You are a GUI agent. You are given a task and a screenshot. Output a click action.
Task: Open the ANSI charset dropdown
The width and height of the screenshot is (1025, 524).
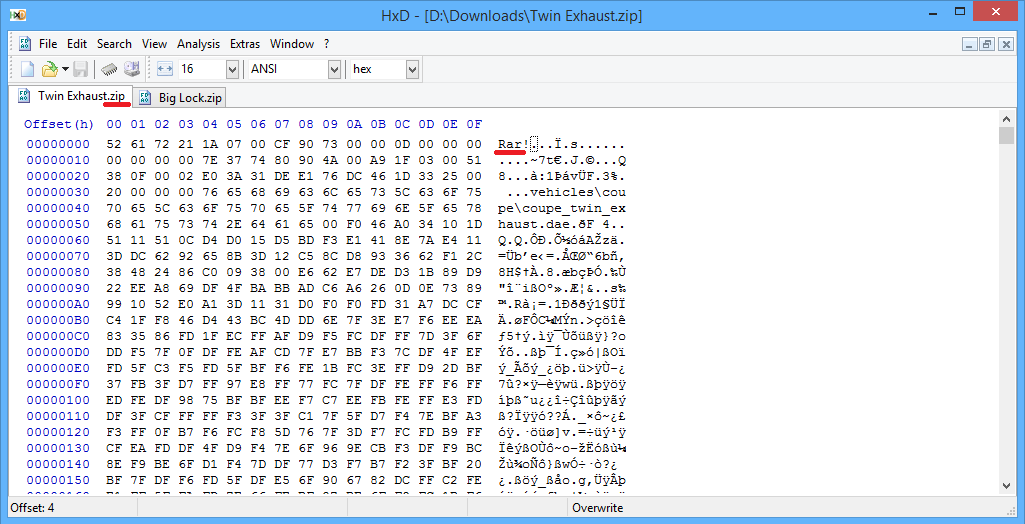334,69
